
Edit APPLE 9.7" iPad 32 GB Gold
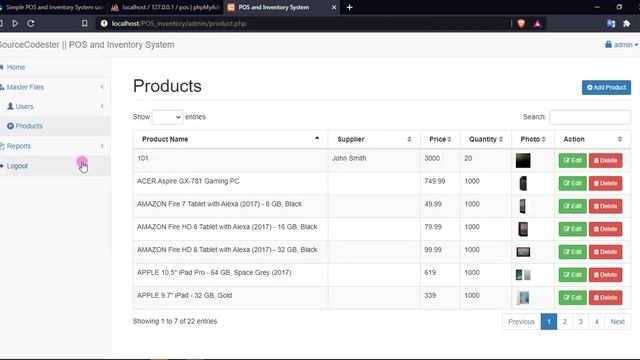(x=573, y=298)
